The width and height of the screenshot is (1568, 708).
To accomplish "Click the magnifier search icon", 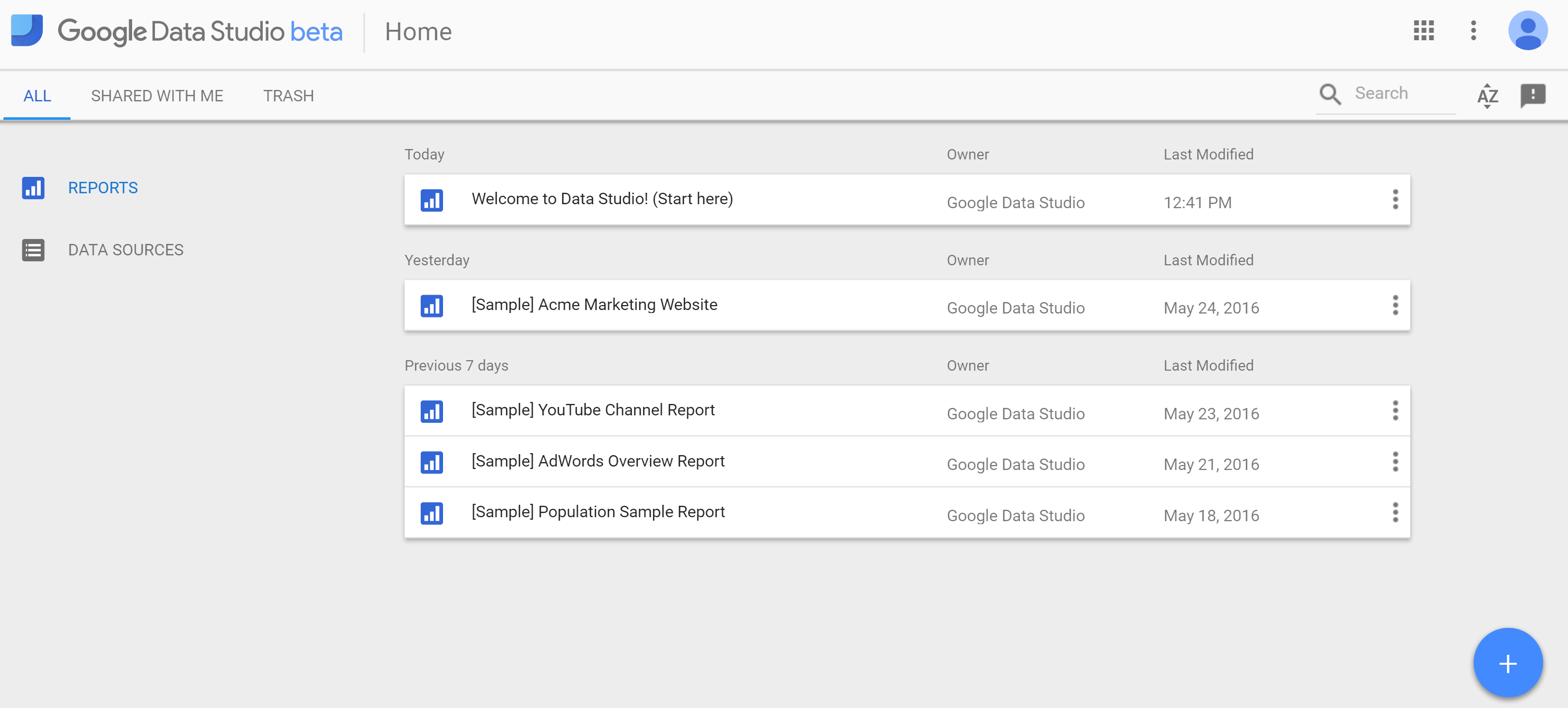I will pos(1330,94).
